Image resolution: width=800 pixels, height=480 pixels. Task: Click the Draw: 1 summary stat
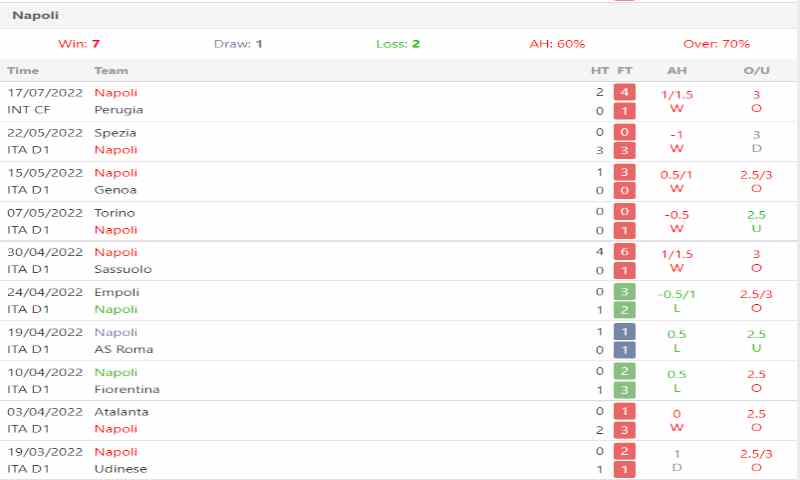tap(238, 44)
